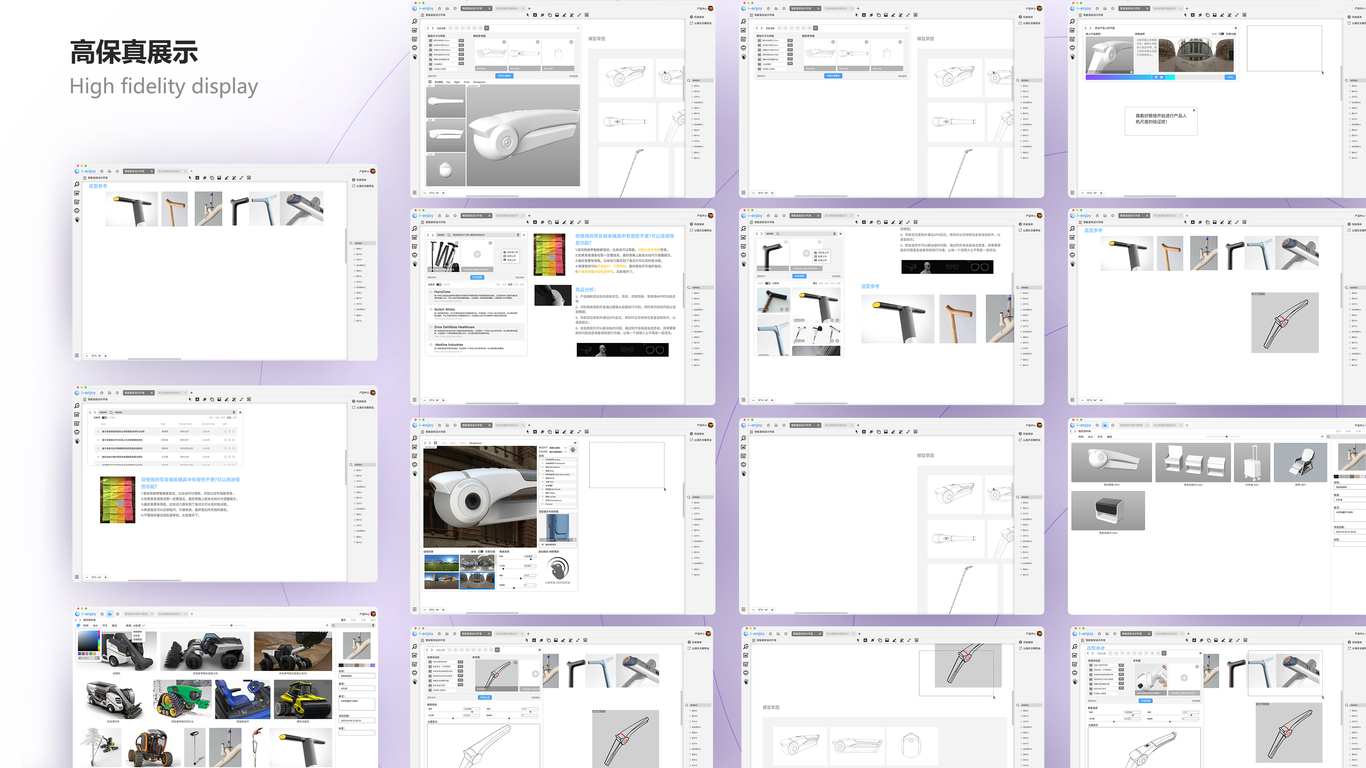Click the light rotation dial in render window
The width and height of the screenshot is (1366, 768).
[558, 568]
